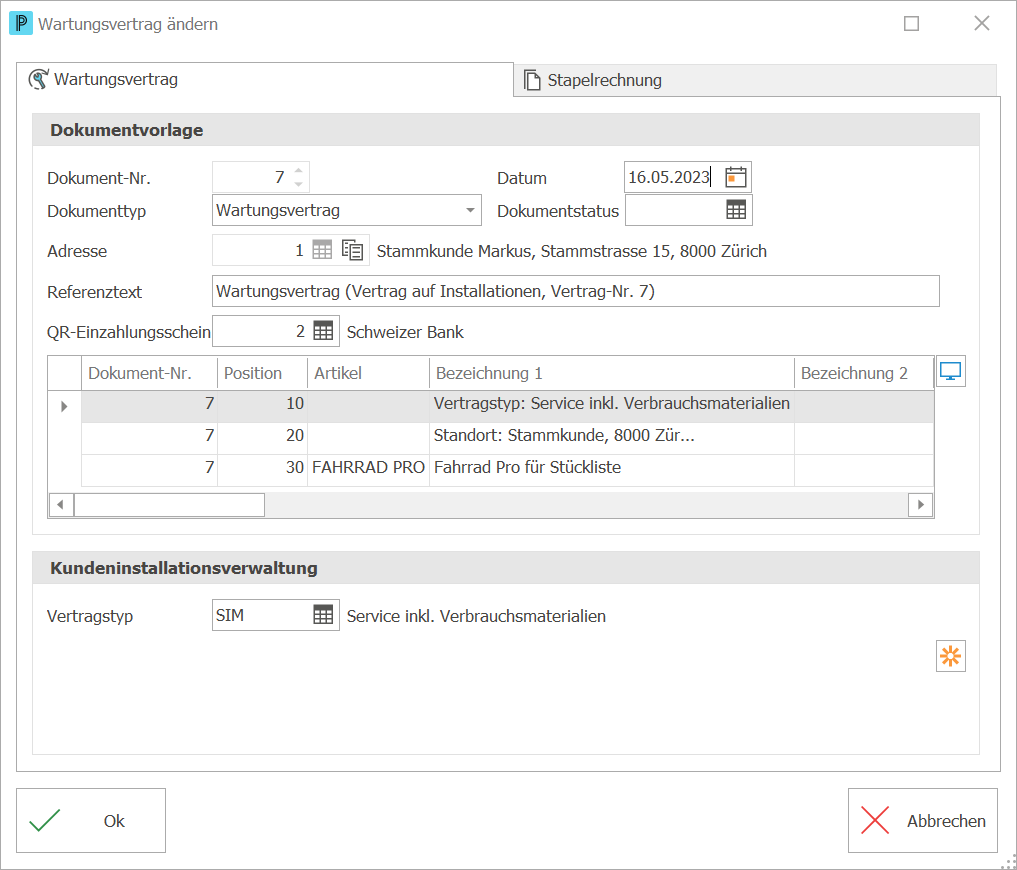The image size is (1017, 870).
Task: Click the address details document icon
Action: click(352, 250)
